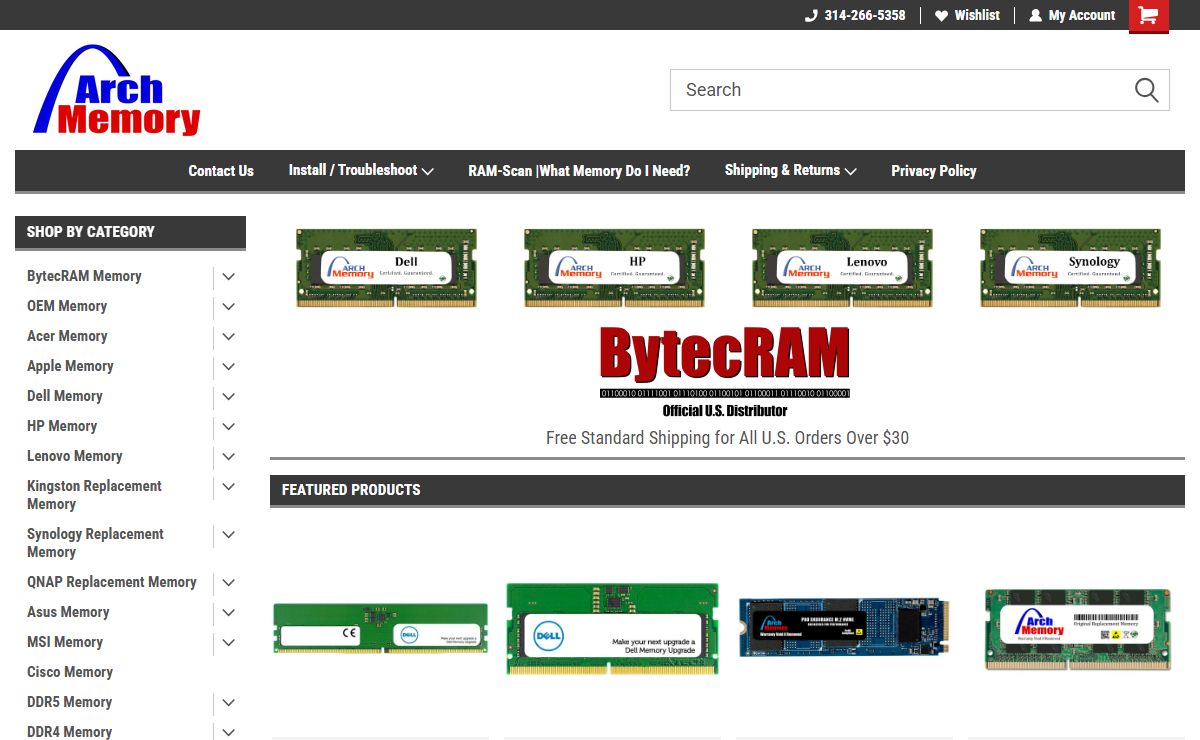
Task: Expand the Synology Replacement Memory chevron
Action: (229, 535)
